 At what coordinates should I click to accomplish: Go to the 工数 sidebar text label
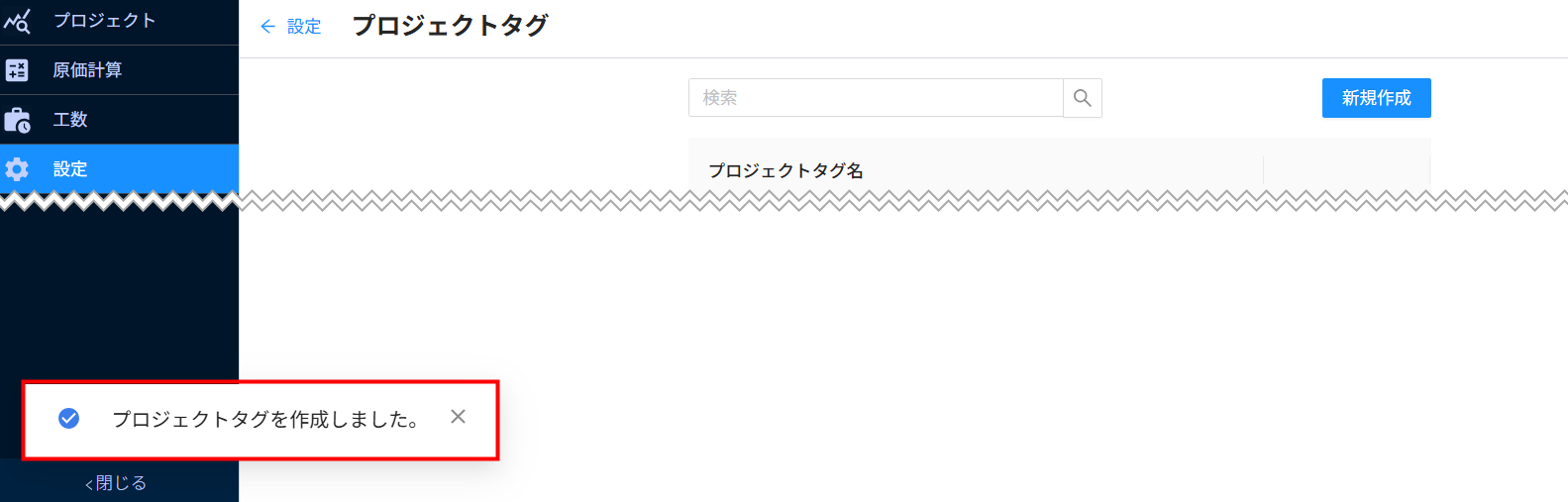pyautogui.click(x=70, y=120)
